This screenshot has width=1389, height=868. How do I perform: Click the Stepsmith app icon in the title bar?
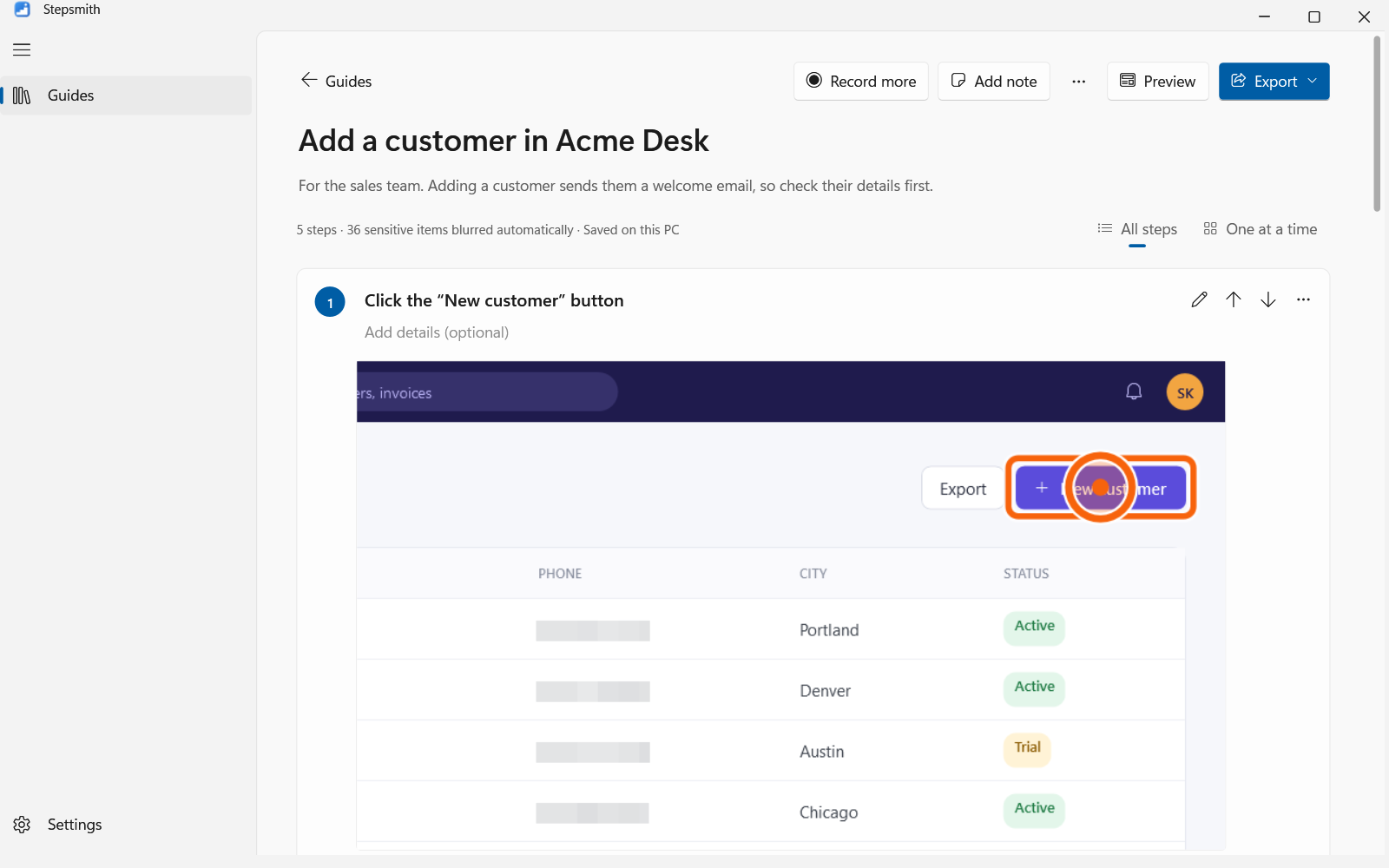tap(23, 10)
